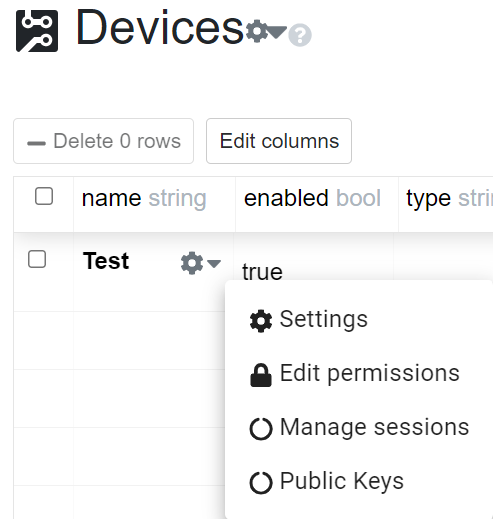Click the help question mark icon
This screenshot has width=493, height=519.
(x=300, y=35)
